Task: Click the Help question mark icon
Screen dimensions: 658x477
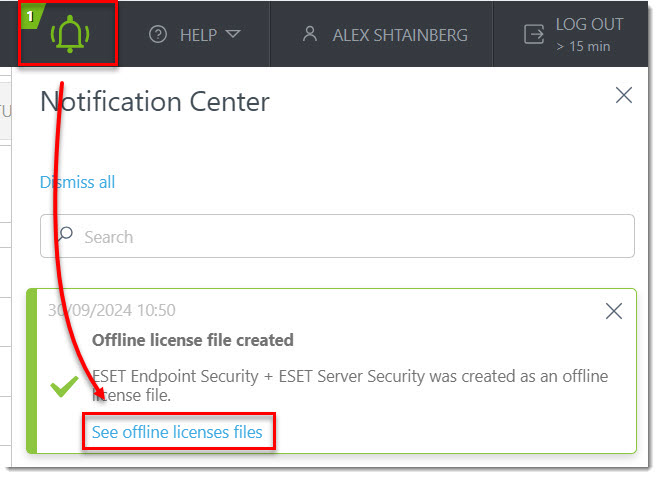Action: [x=158, y=34]
